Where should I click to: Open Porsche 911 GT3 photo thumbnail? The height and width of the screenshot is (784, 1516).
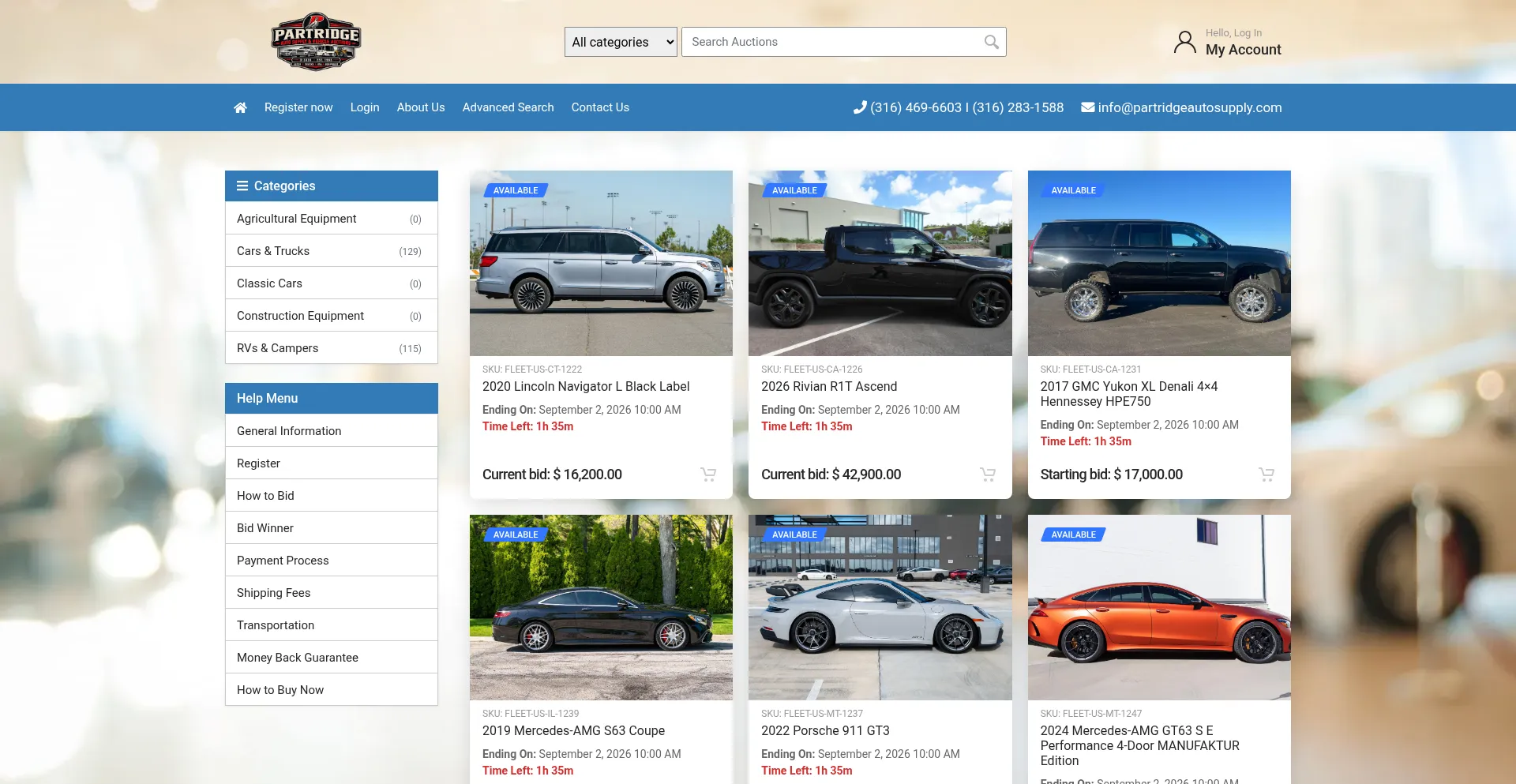[x=880, y=608]
